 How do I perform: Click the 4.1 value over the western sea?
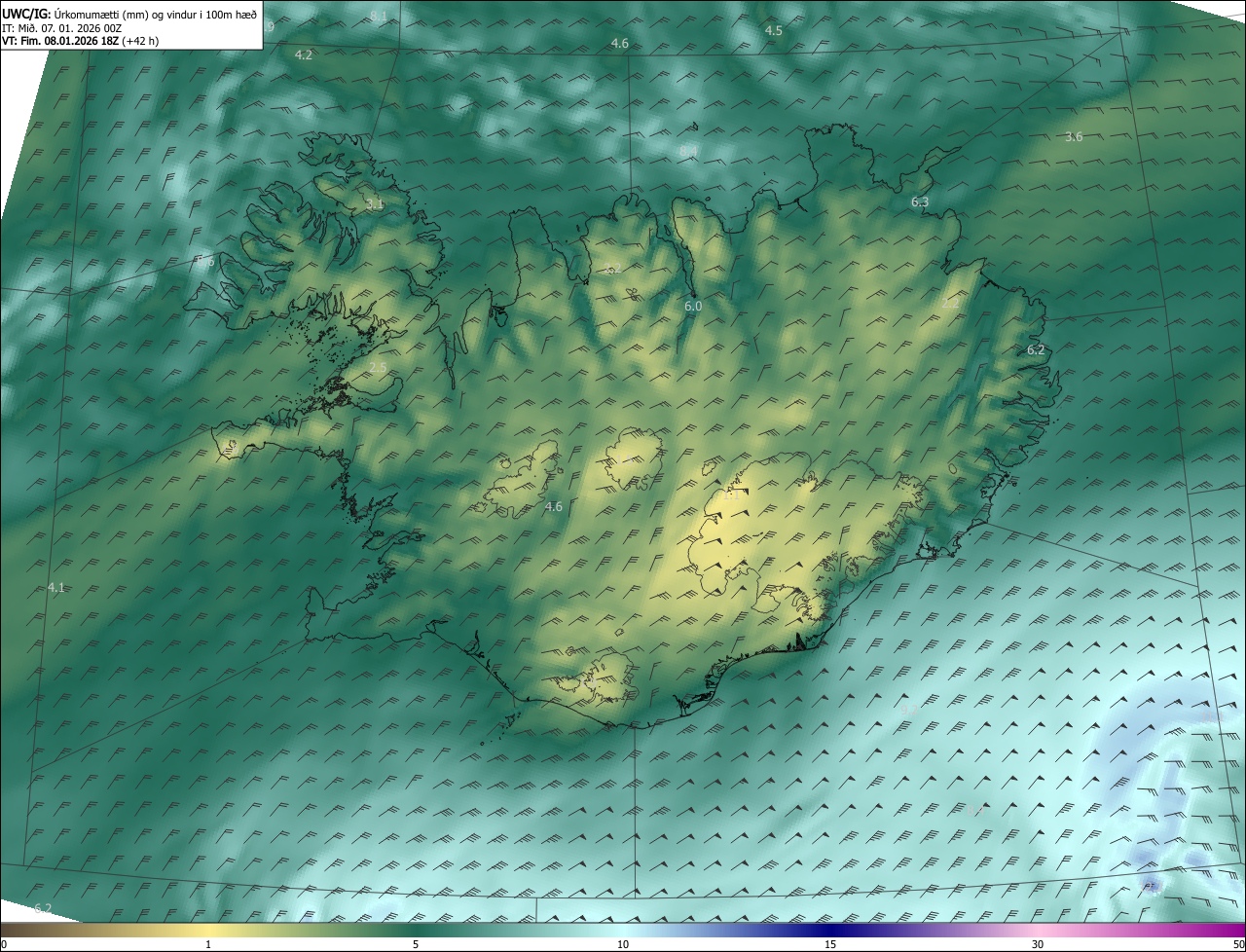(x=55, y=588)
